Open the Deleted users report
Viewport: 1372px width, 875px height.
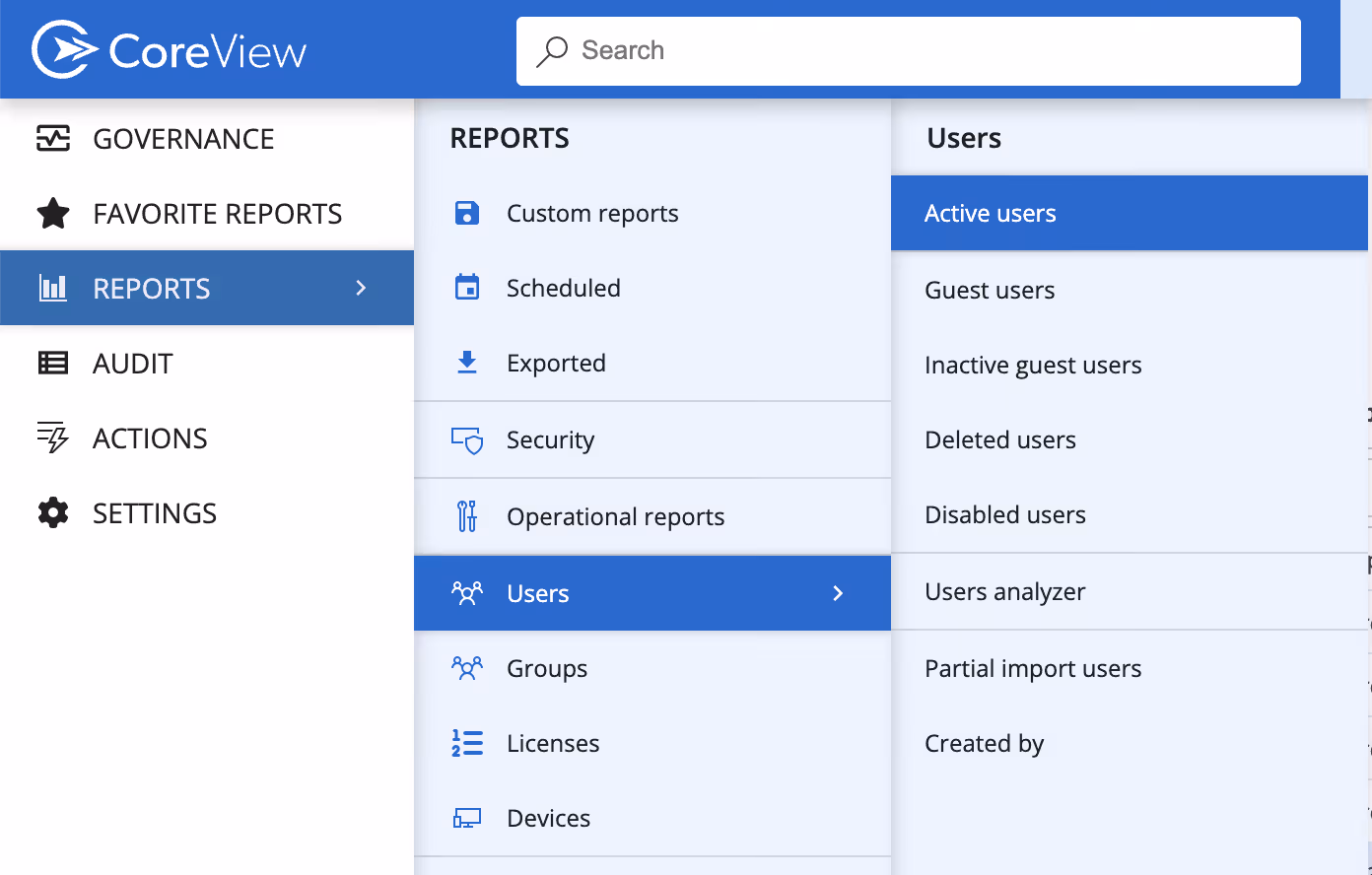coord(1130,439)
